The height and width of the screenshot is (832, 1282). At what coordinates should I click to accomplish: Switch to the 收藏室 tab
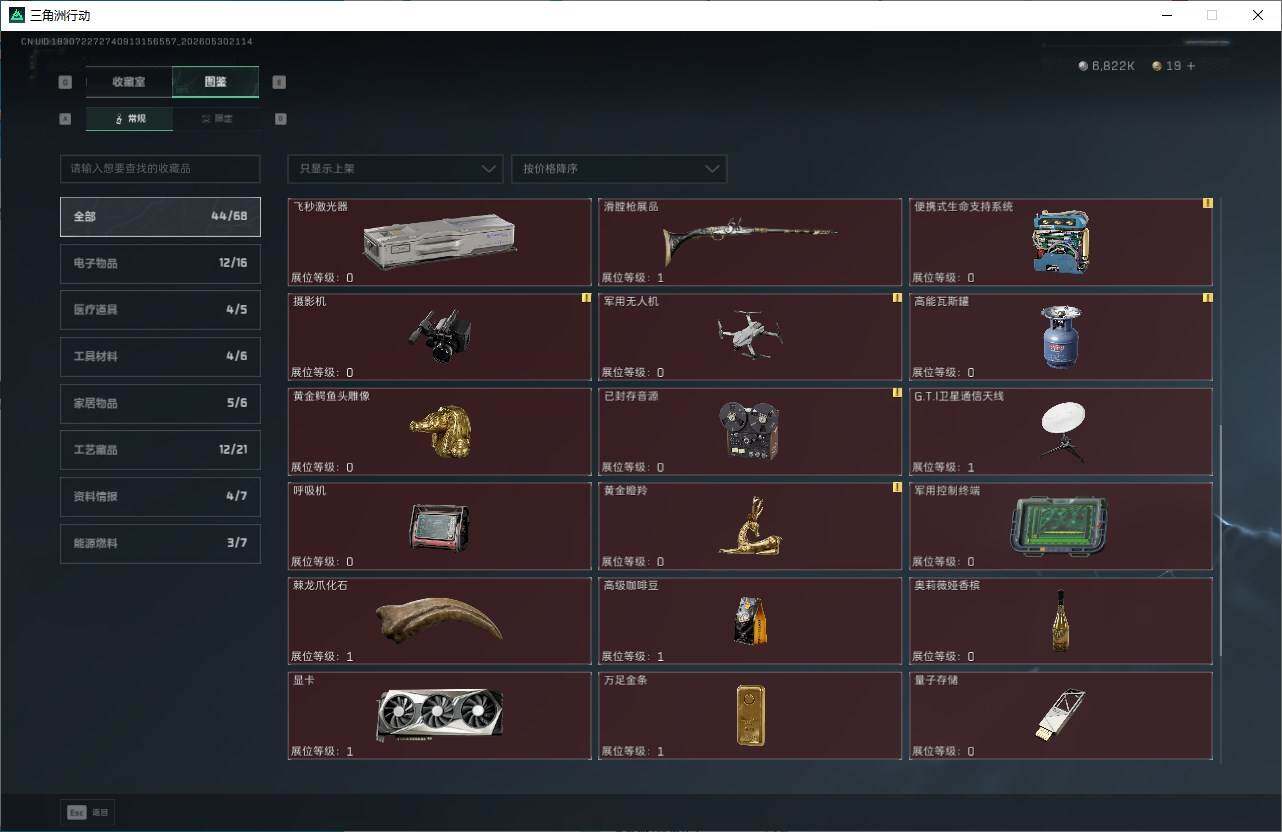[x=129, y=82]
